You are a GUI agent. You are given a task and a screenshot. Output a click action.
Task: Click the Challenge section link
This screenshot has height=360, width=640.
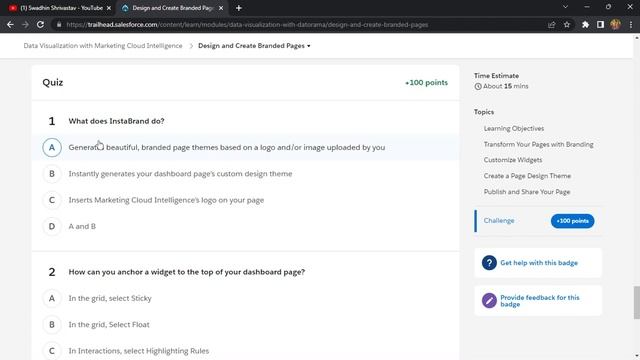(499, 220)
